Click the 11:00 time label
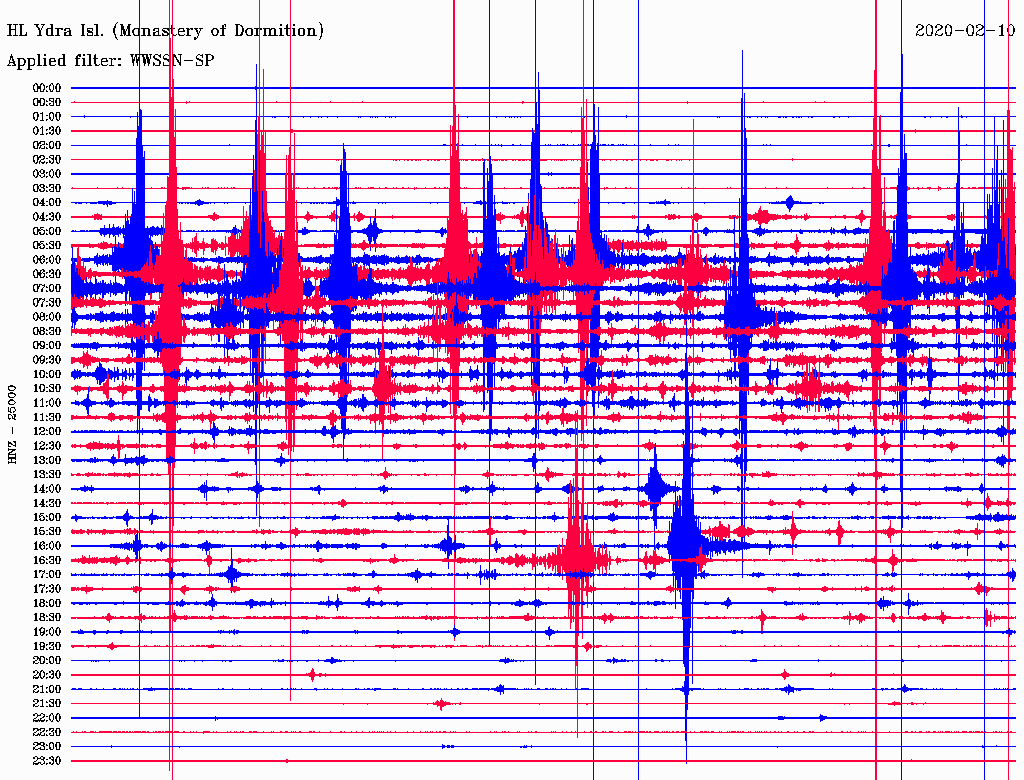 click(x=47, y=403)
